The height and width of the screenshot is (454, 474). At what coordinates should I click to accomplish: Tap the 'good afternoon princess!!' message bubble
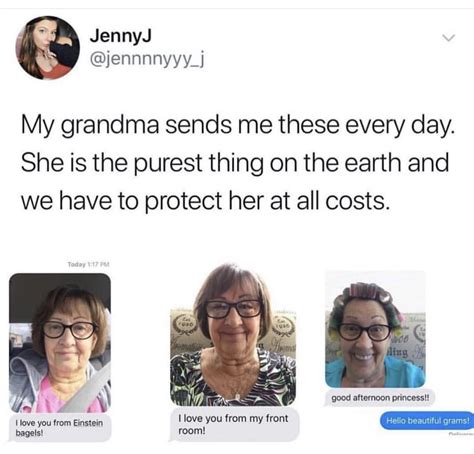(380, 398)
